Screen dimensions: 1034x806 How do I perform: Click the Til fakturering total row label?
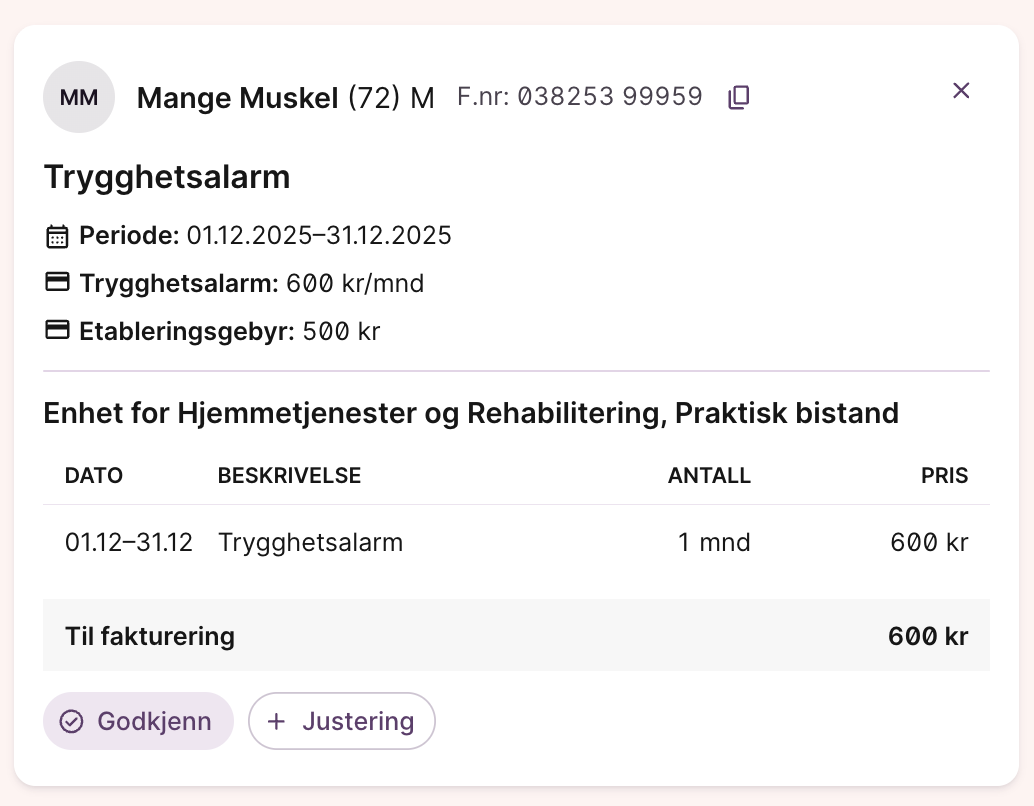point(150,636)
